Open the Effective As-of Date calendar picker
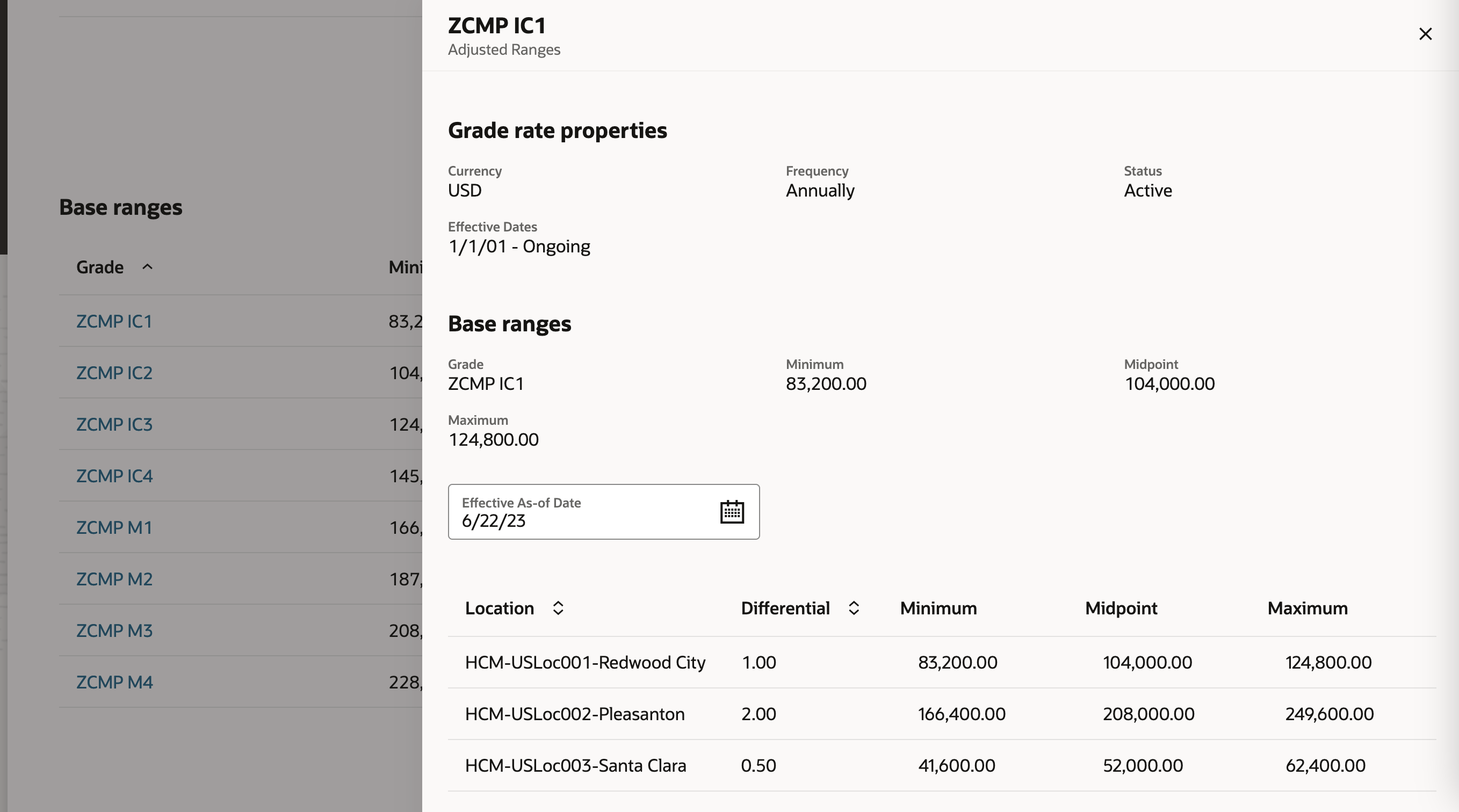This screenshot has width=1459, height=812. click(x=732, y=512)
